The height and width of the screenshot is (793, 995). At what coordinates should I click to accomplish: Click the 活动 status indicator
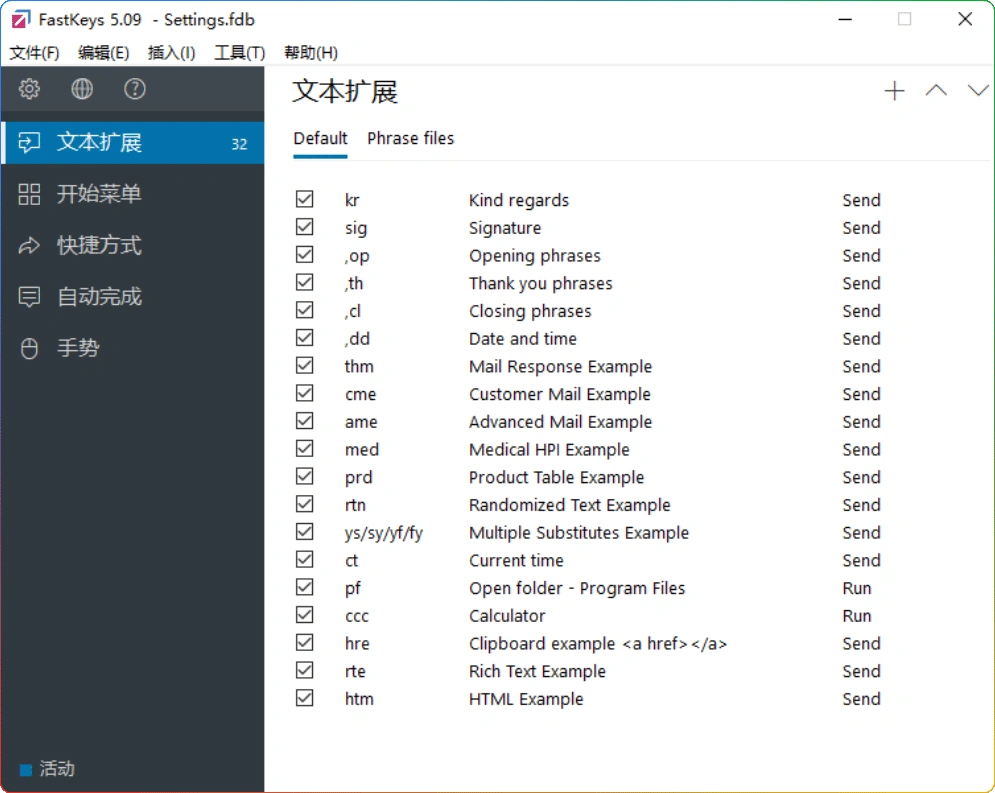click(x=48, y=768)
